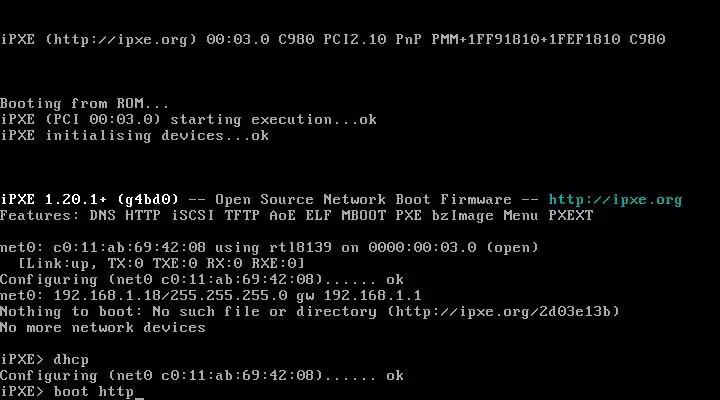This screenshot has width=720, height=400.
Task: Click the 'No more network devices' line
Action: pyautogui.click(x=102, y=328)
